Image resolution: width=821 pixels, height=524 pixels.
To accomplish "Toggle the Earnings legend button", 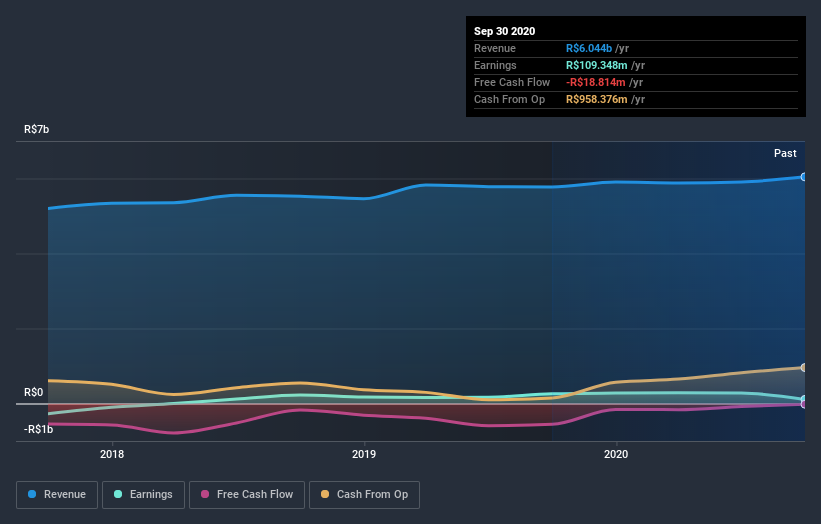I will [x=143, y=495].
